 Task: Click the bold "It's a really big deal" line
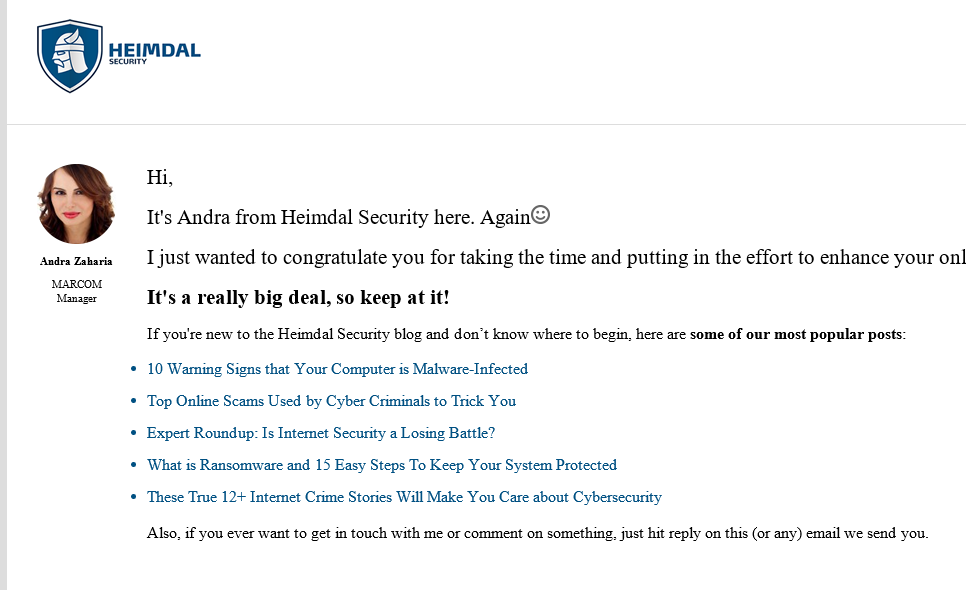298,298
